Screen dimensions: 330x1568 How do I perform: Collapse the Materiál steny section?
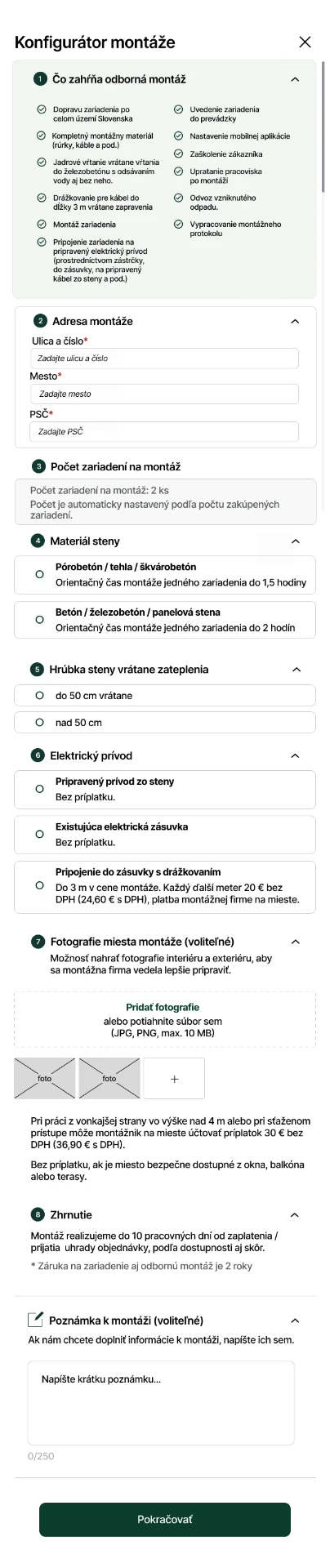point(296,541)
